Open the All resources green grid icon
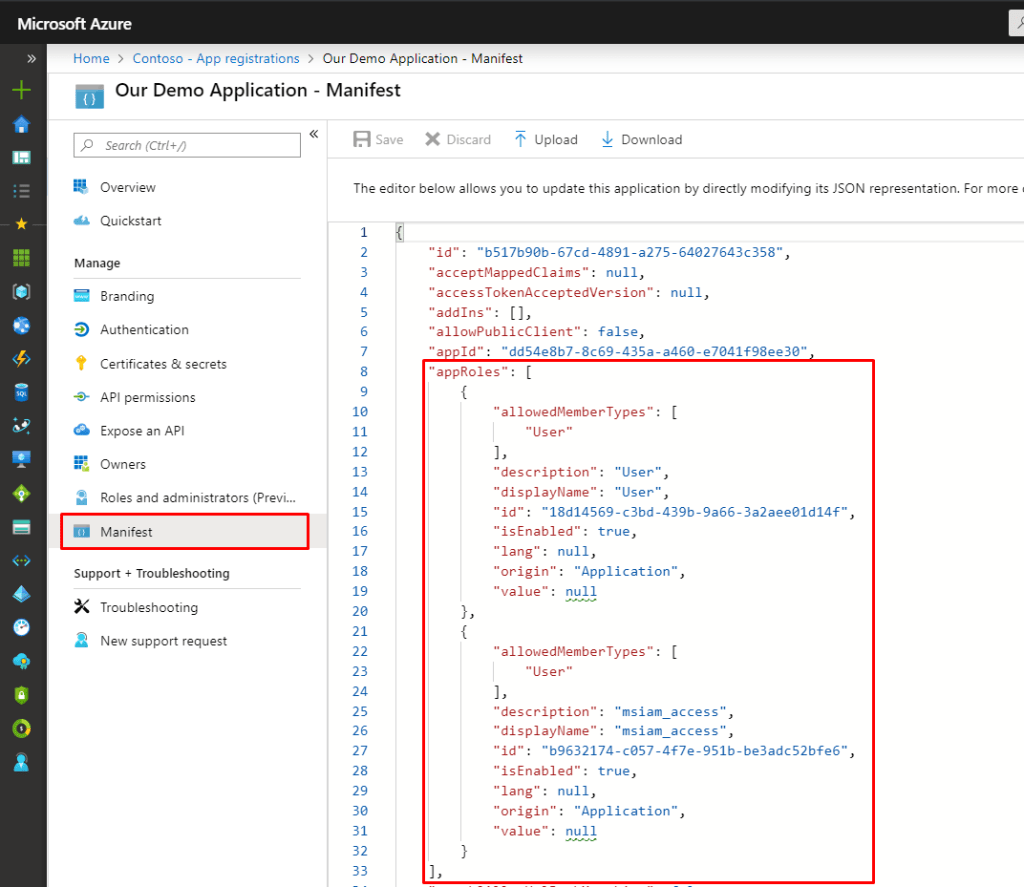This screenshot has height=887, width=1024. click(22, 258)
